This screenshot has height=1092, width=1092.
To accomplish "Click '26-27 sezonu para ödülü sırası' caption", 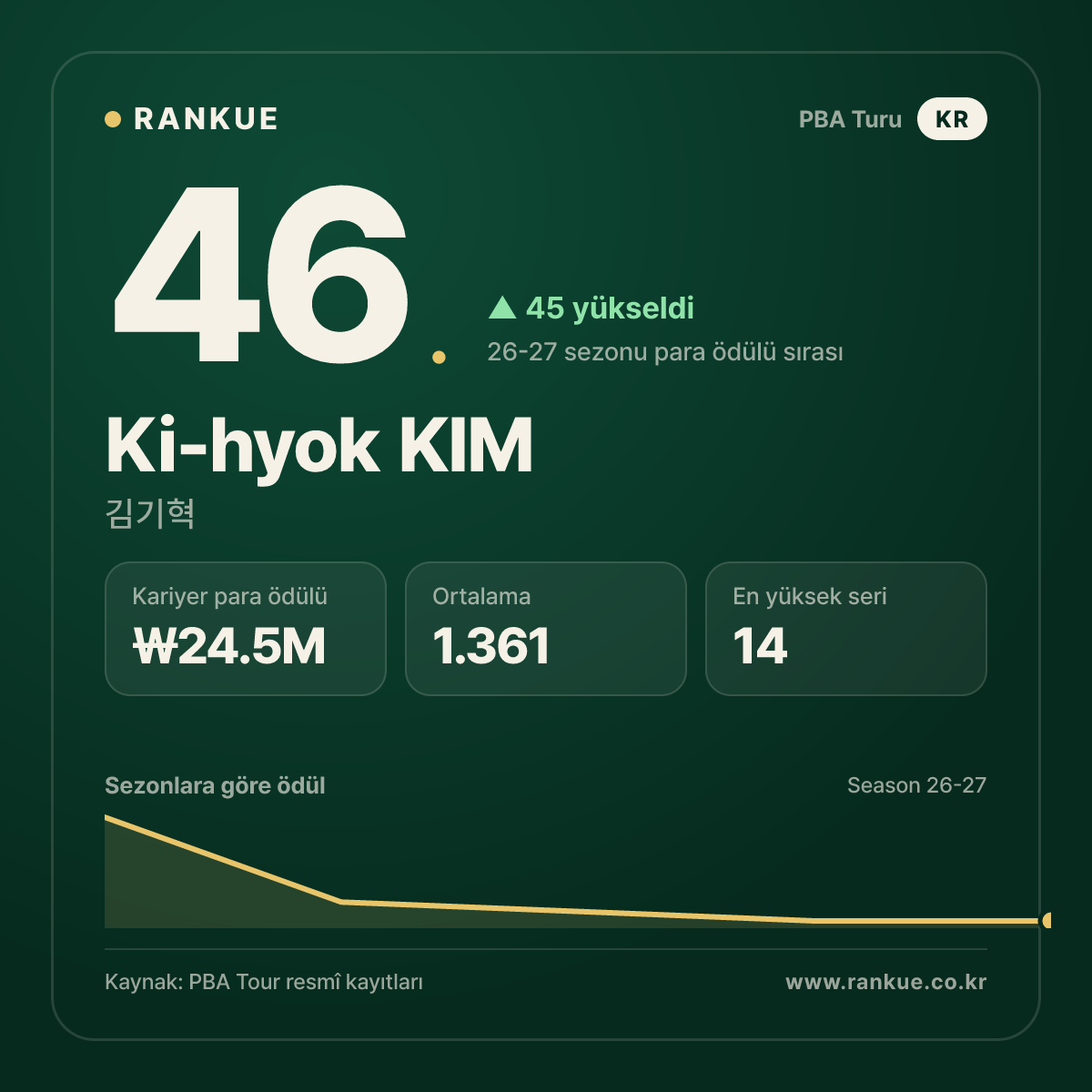I will coord(665,352).
